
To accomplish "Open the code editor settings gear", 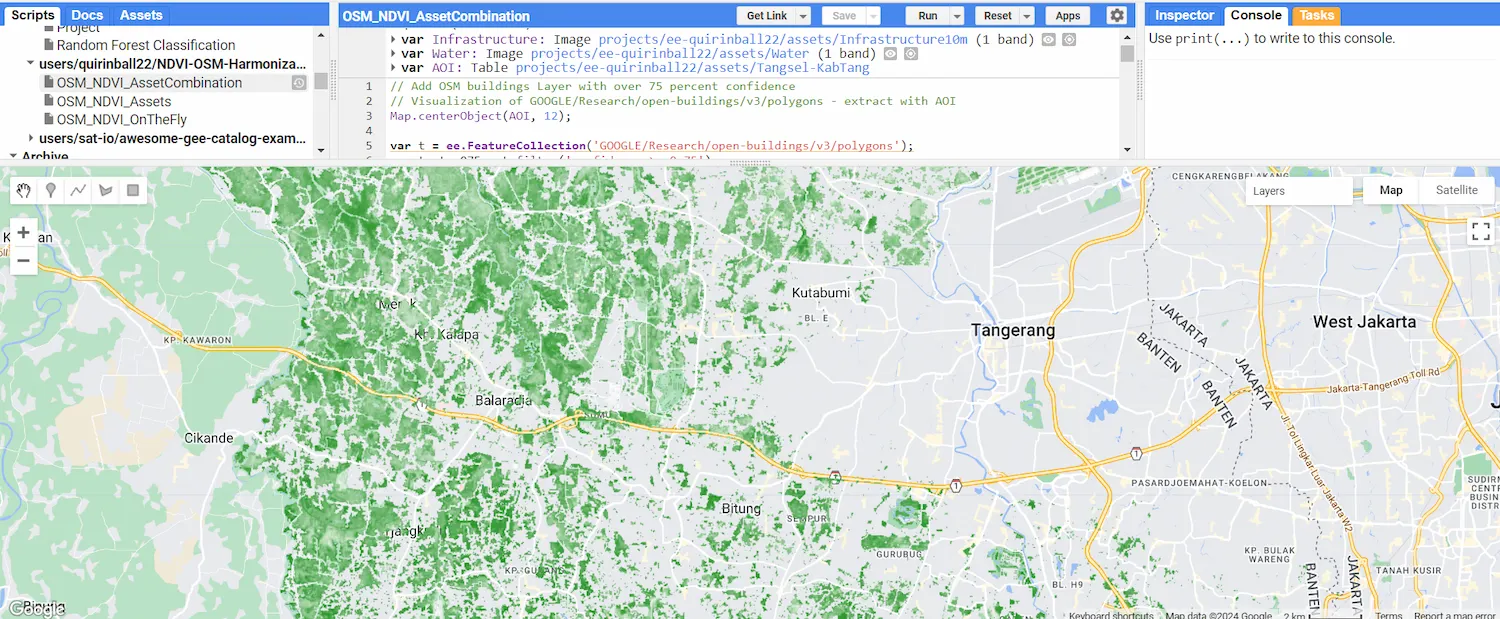I will tap(1117, 16).
